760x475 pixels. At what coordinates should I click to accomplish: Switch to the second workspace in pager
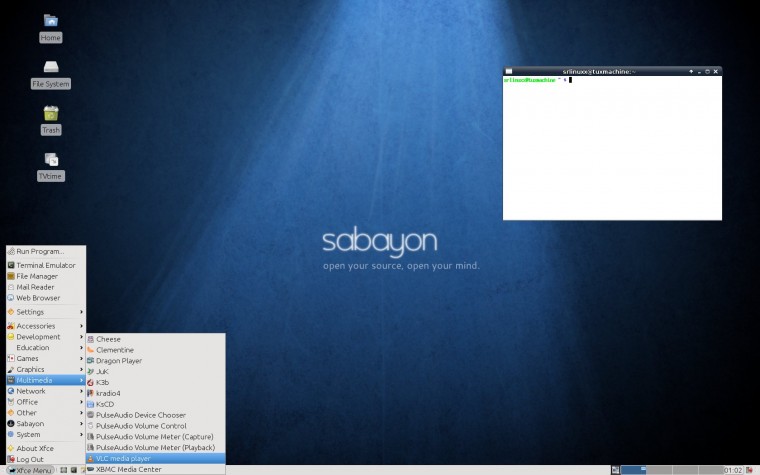tap(660, 470)
